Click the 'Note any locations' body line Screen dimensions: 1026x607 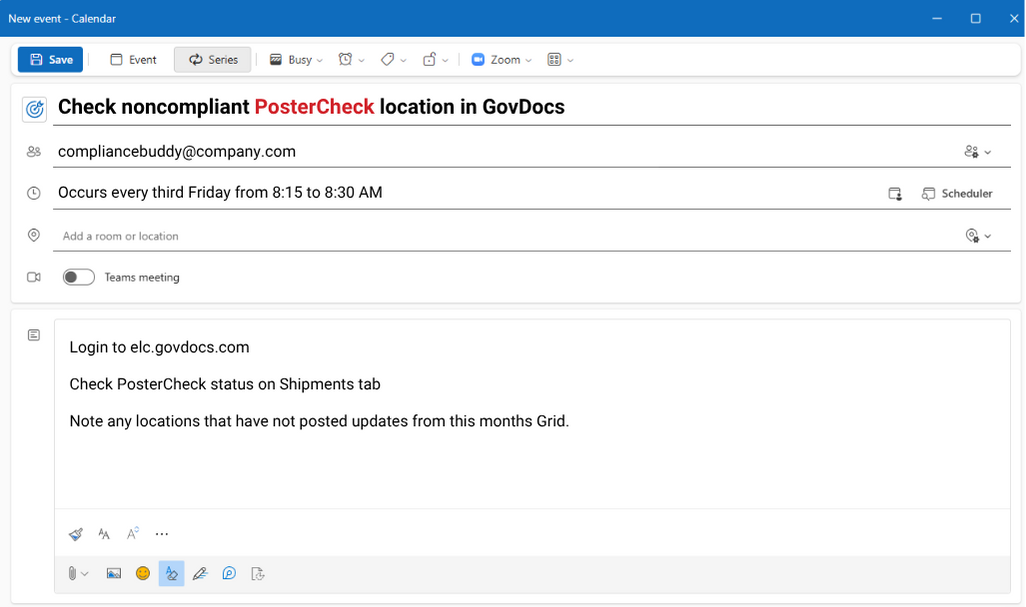[x=319, y=421]
